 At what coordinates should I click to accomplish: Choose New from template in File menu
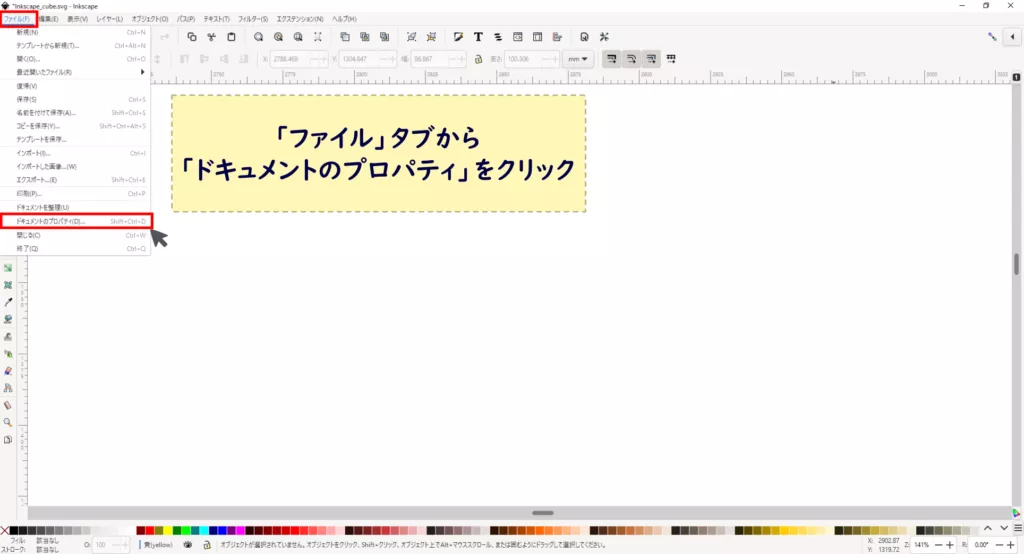point(75,46)
